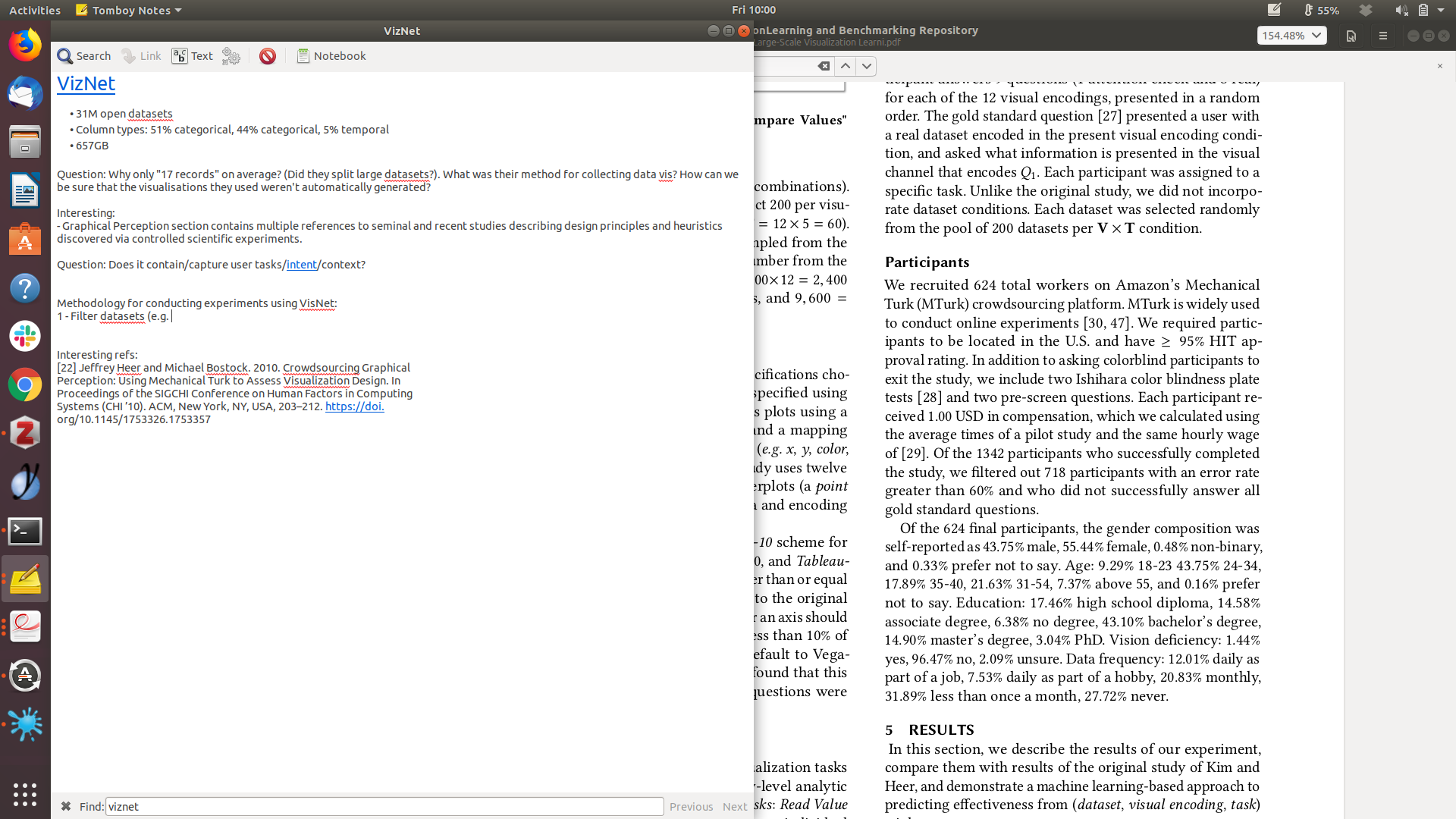Click the red delete note icon

(x=267, y=56)
